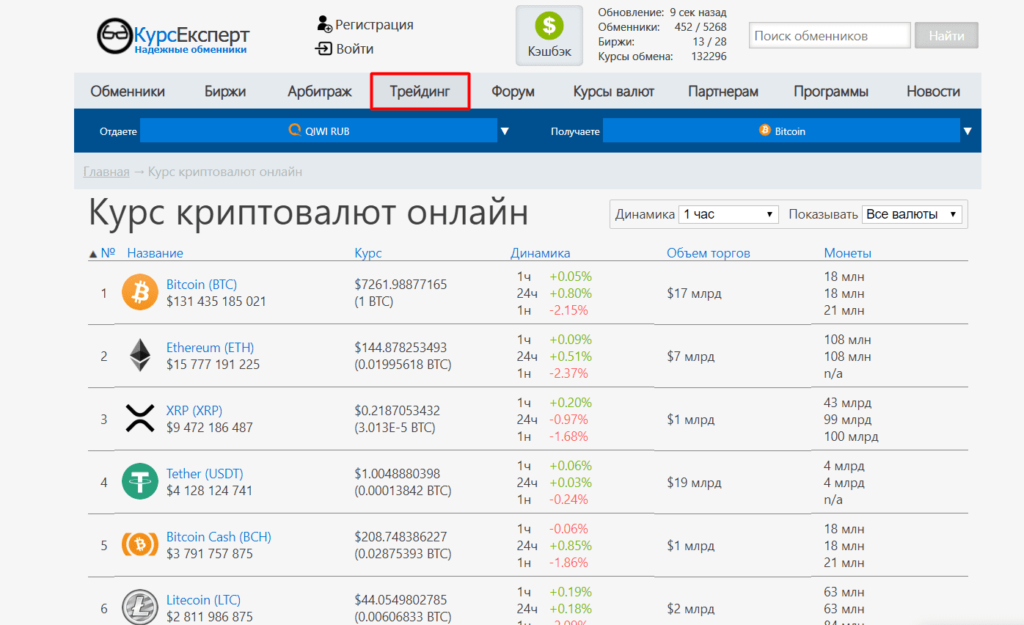
Task: Open the Биржи menu item
Action: pyautogui.click(x=225, y=91)
